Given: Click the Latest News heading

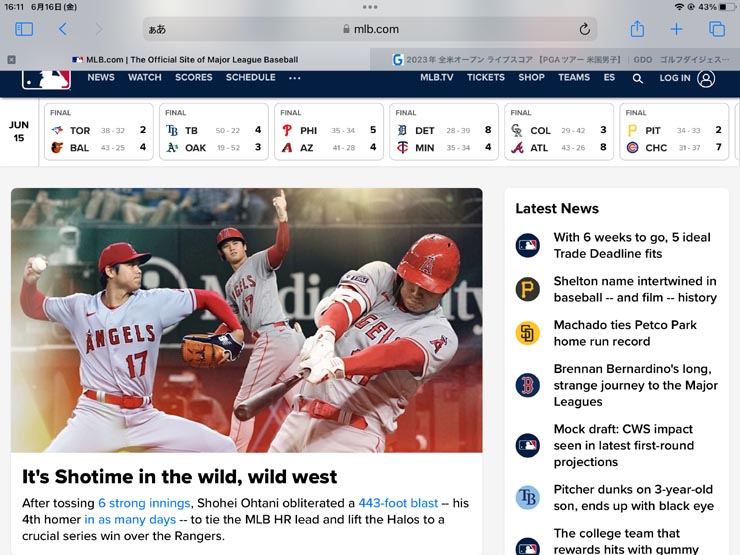Looking at the screenshot, I should pyautogui.click(x=557, y=209).
